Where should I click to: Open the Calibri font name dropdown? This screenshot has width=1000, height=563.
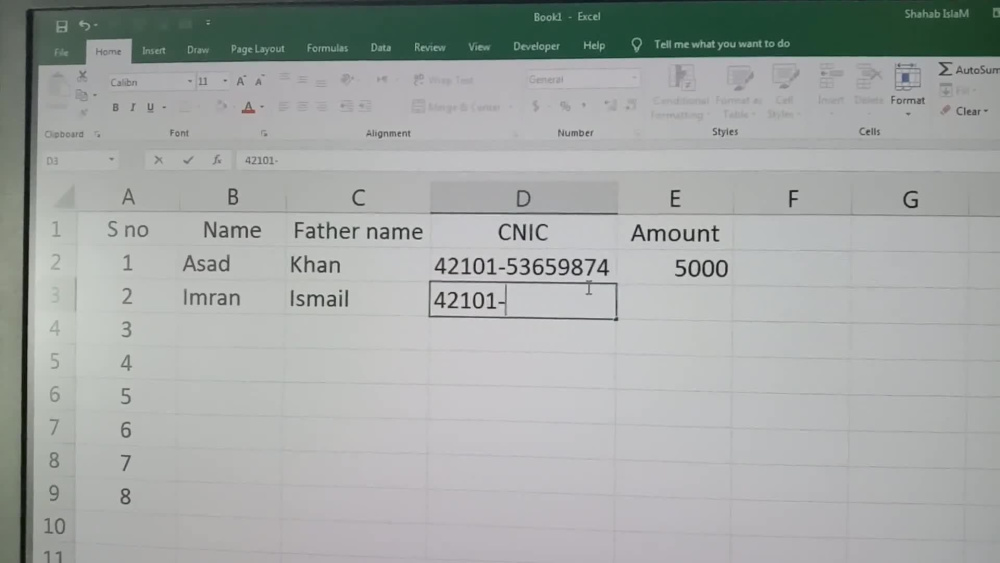tap(189, 82)
